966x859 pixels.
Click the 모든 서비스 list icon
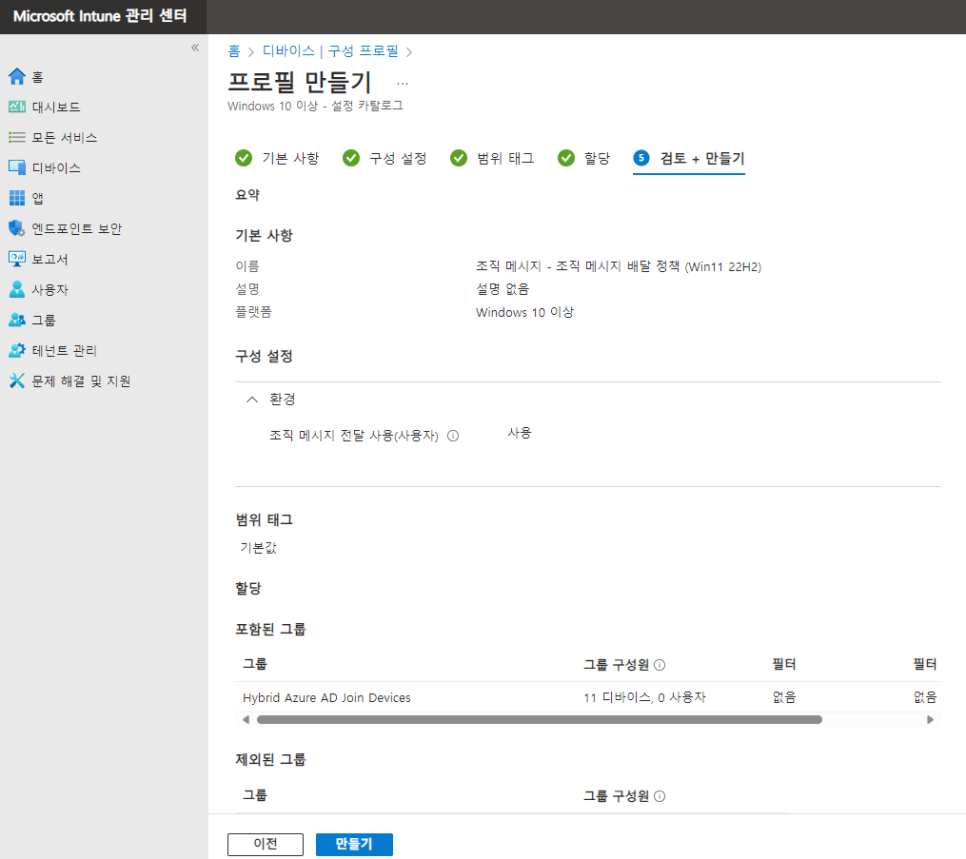click(x=17, y=137)
